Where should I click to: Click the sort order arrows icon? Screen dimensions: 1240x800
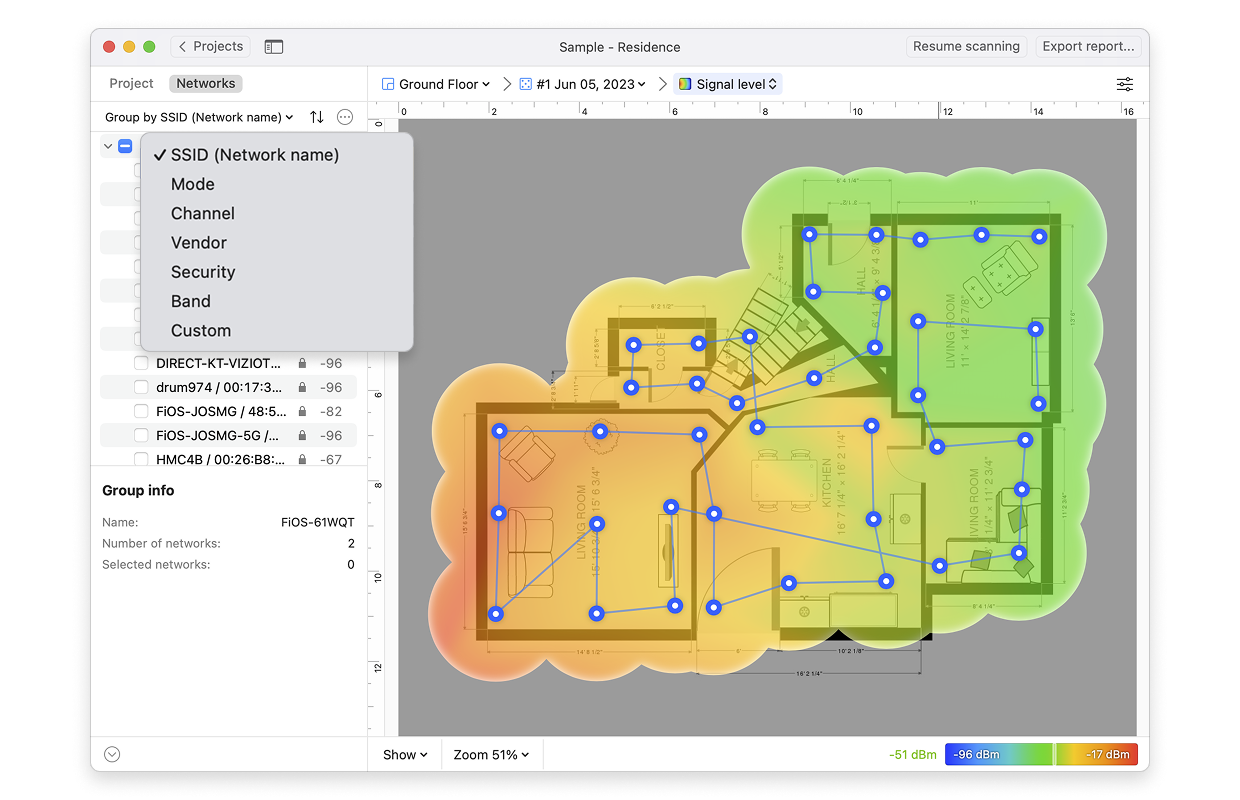coord(317,117)
